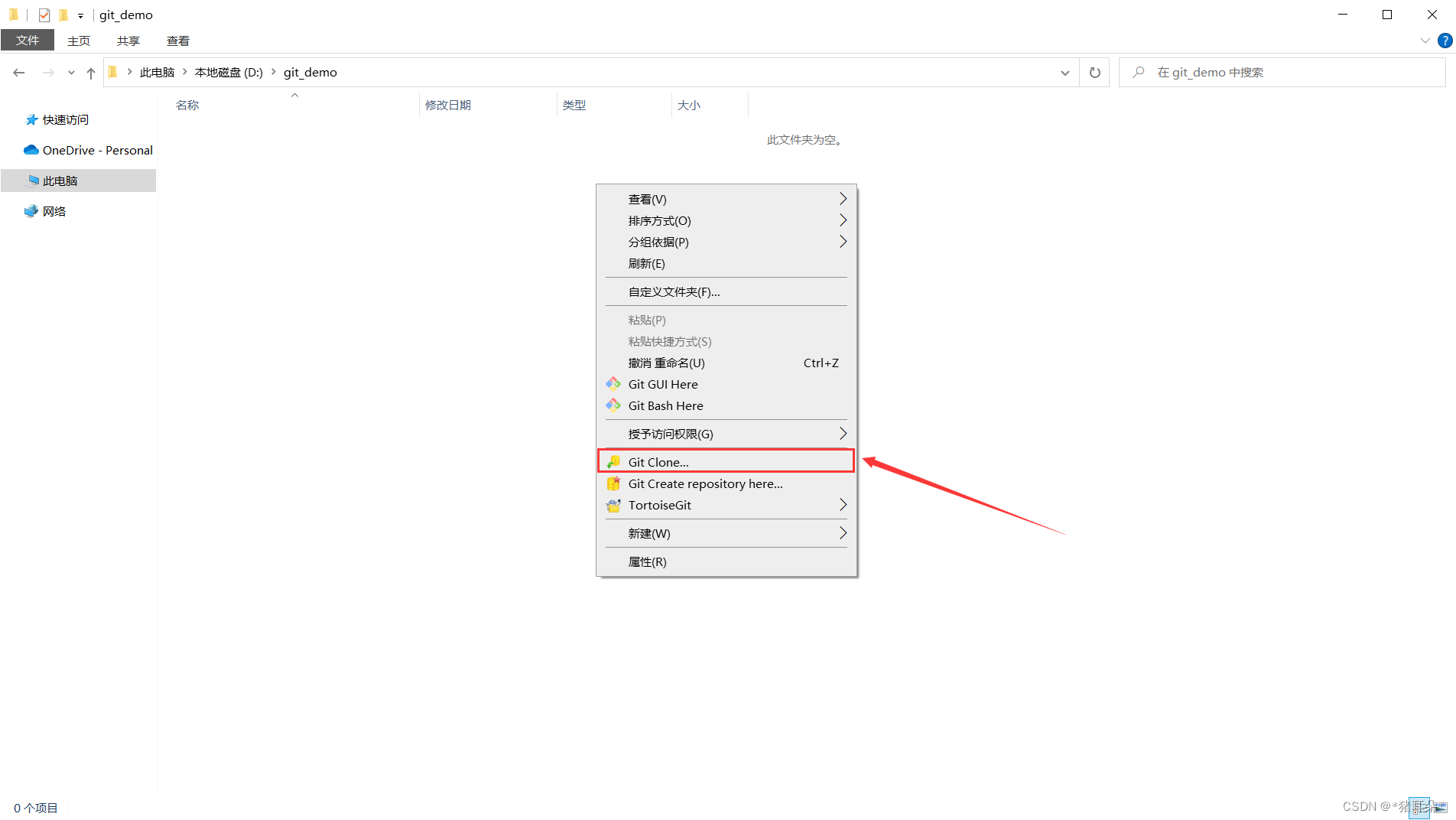
Task: Switch to the 查看 ribbon tab
Action: 177,41
